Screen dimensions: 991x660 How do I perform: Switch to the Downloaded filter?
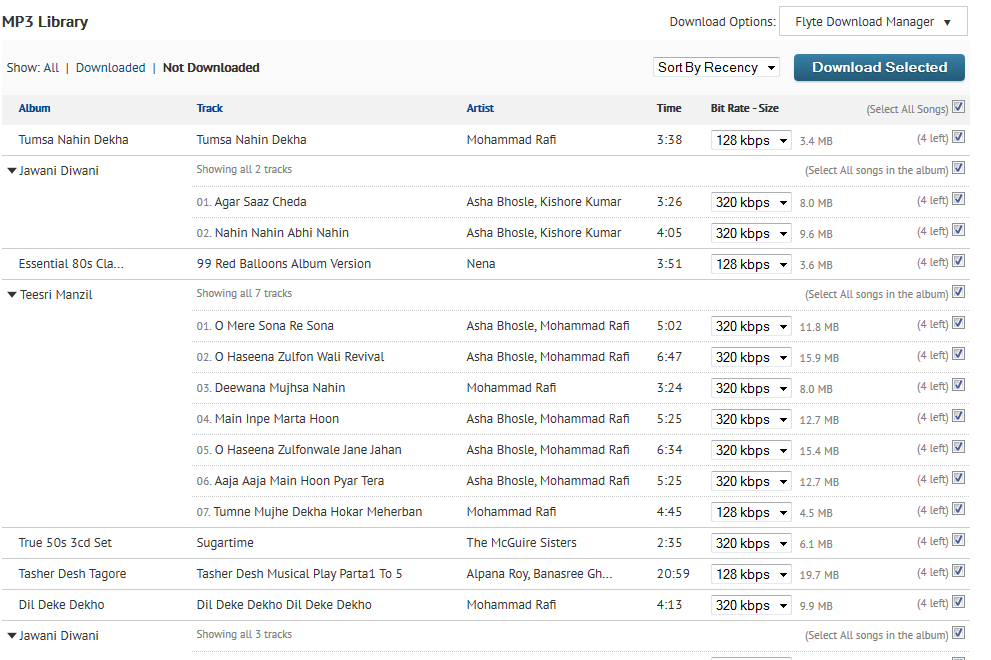coord(110,68)
